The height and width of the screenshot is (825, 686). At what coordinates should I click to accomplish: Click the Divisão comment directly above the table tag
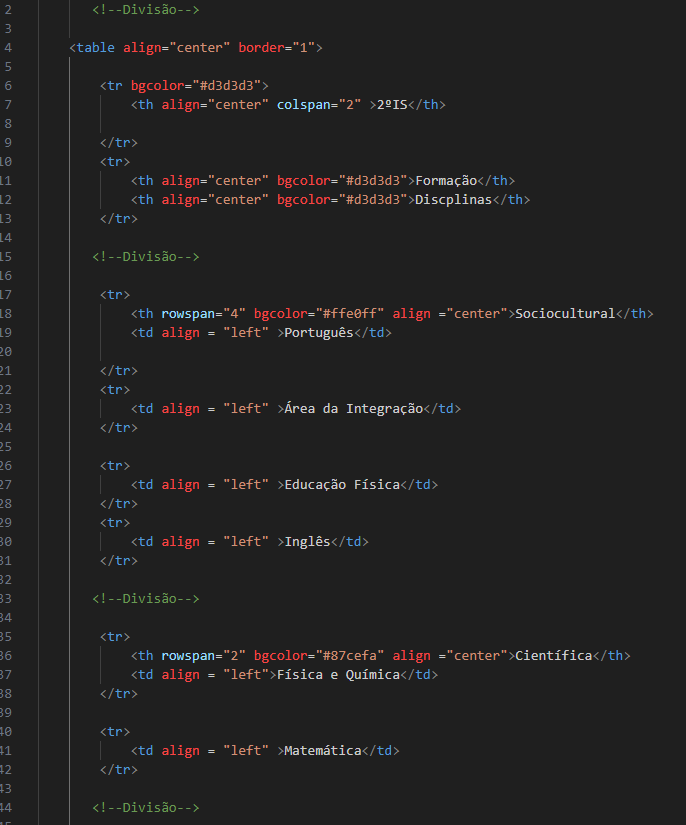[146, 9]
